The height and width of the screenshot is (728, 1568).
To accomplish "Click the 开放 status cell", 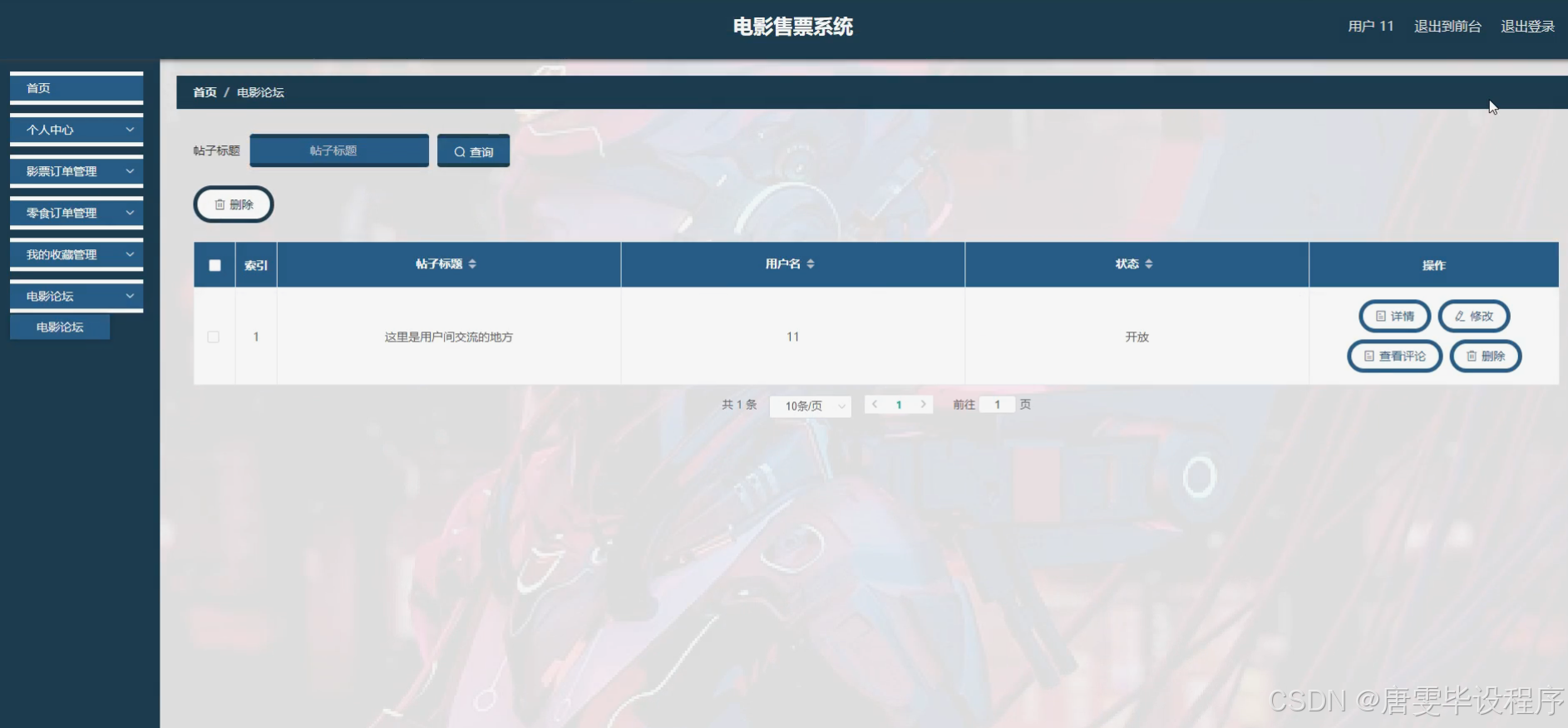I will tap(1137, 337).
